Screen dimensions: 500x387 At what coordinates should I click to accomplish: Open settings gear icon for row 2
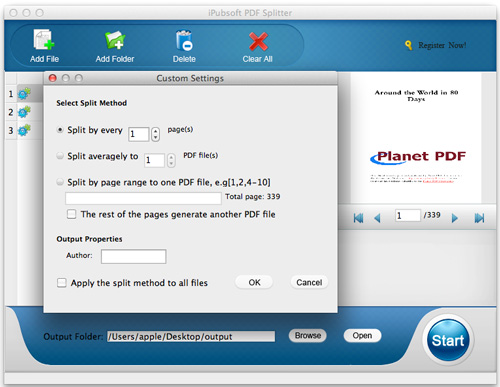click(x=24, y=112)
